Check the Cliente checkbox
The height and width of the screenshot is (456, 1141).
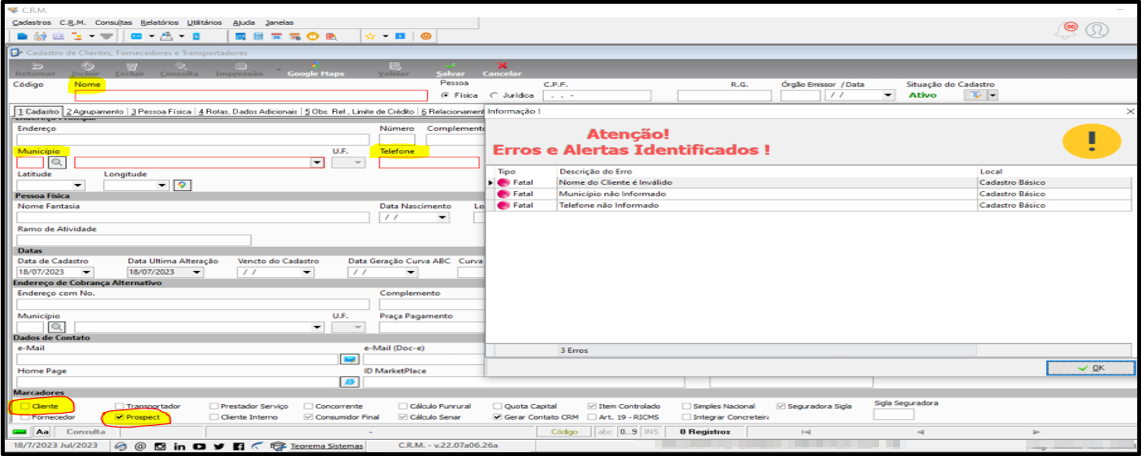click(x=25, y=406)
